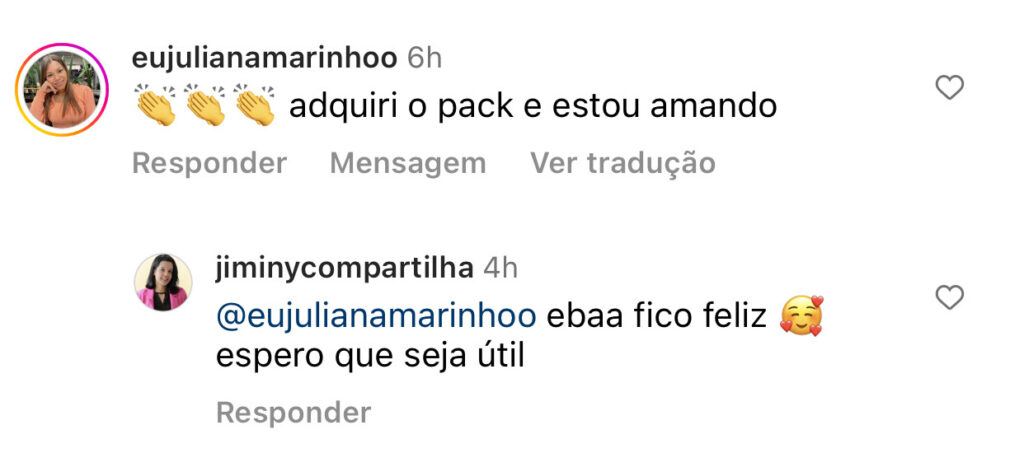
Task: Click the first clapping hands emoji
Action: tap(156, 105)
